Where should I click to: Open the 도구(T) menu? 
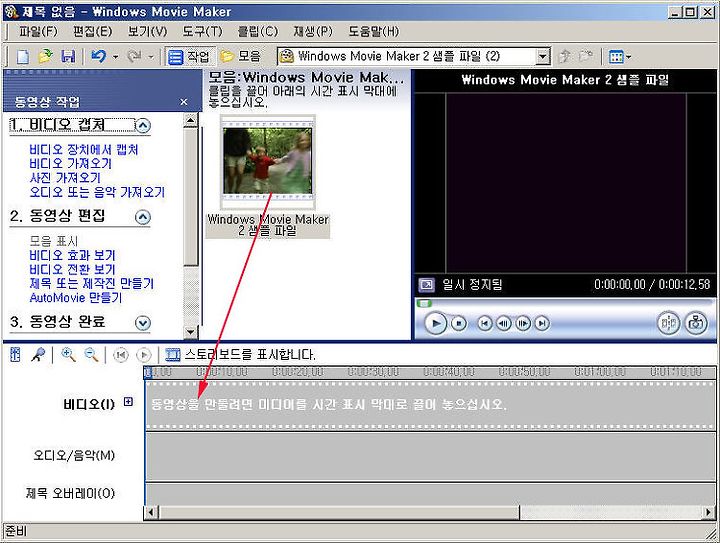(x=202, y=31)
